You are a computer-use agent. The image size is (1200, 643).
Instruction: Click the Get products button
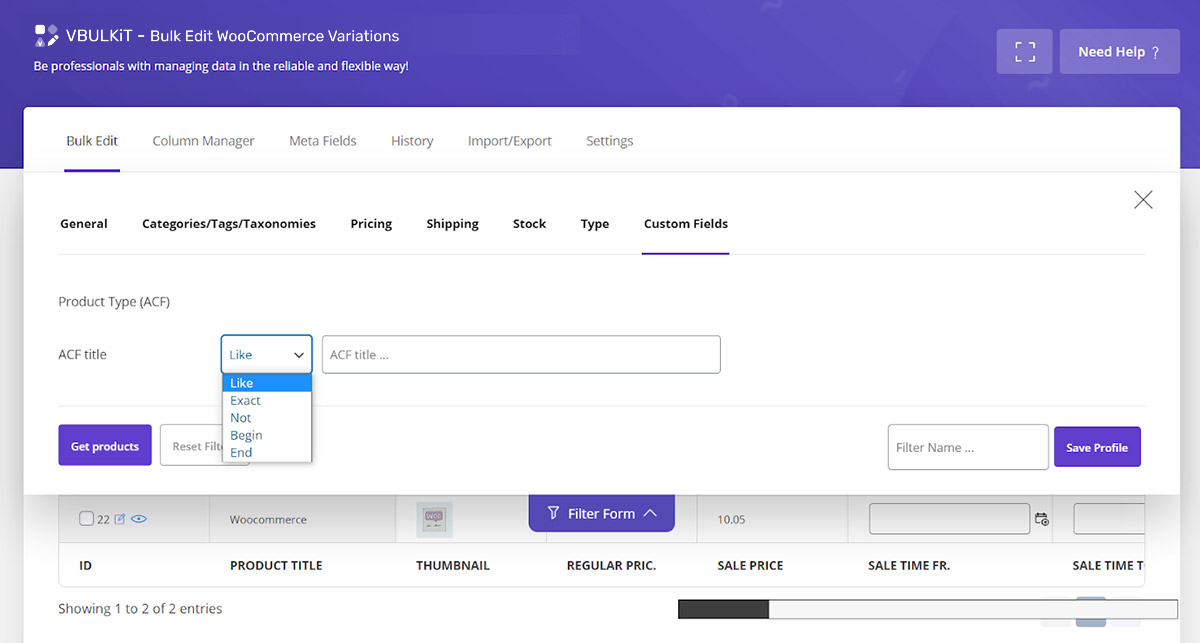[105, 446]
